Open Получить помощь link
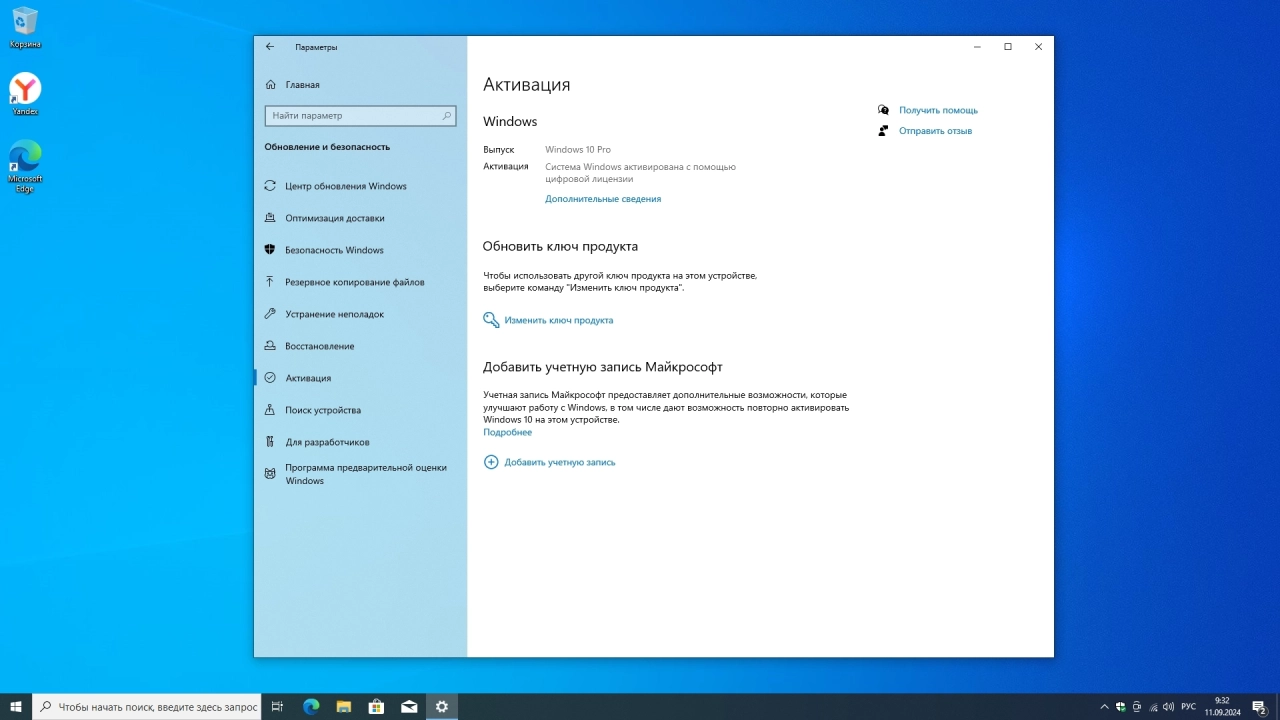The width and height of the screenshot is (1280, 720). (x=938, y=111)
